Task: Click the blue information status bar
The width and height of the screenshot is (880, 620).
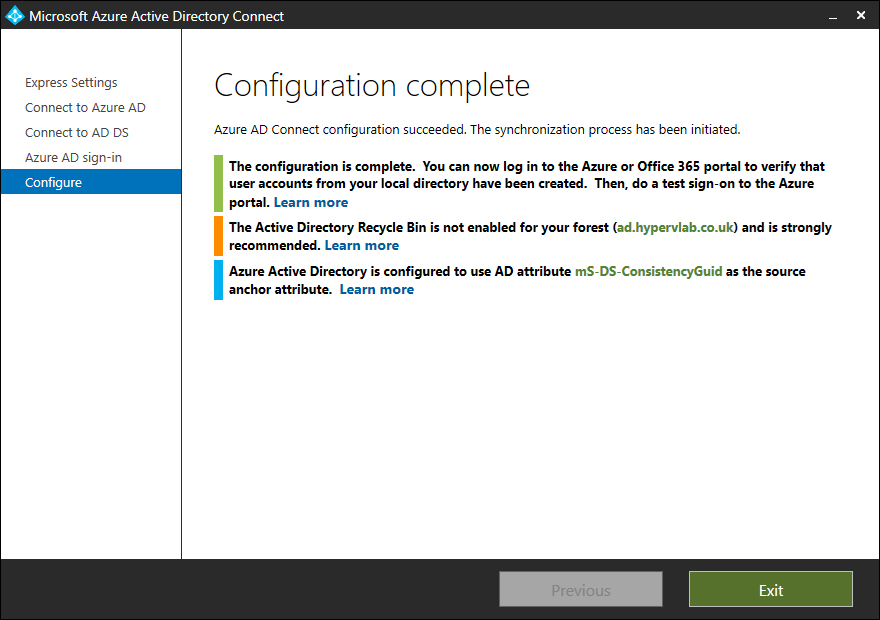Action: pos(218,280)
